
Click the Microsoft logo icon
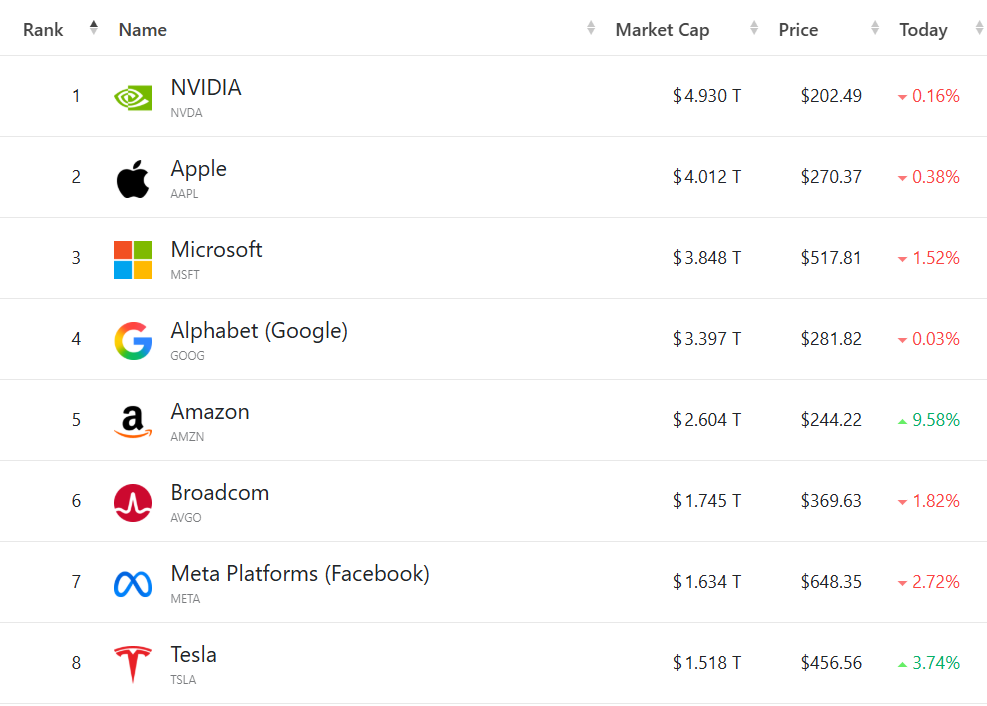[x=133, y=259]
